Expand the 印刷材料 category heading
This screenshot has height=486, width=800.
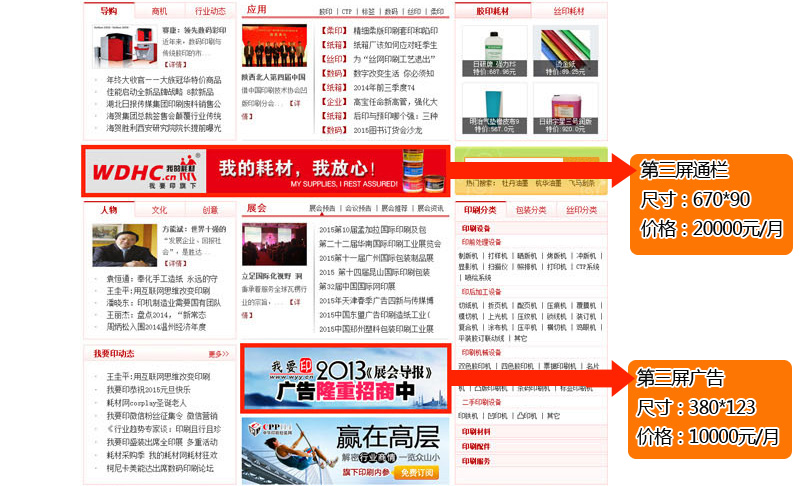coord(475,431)
